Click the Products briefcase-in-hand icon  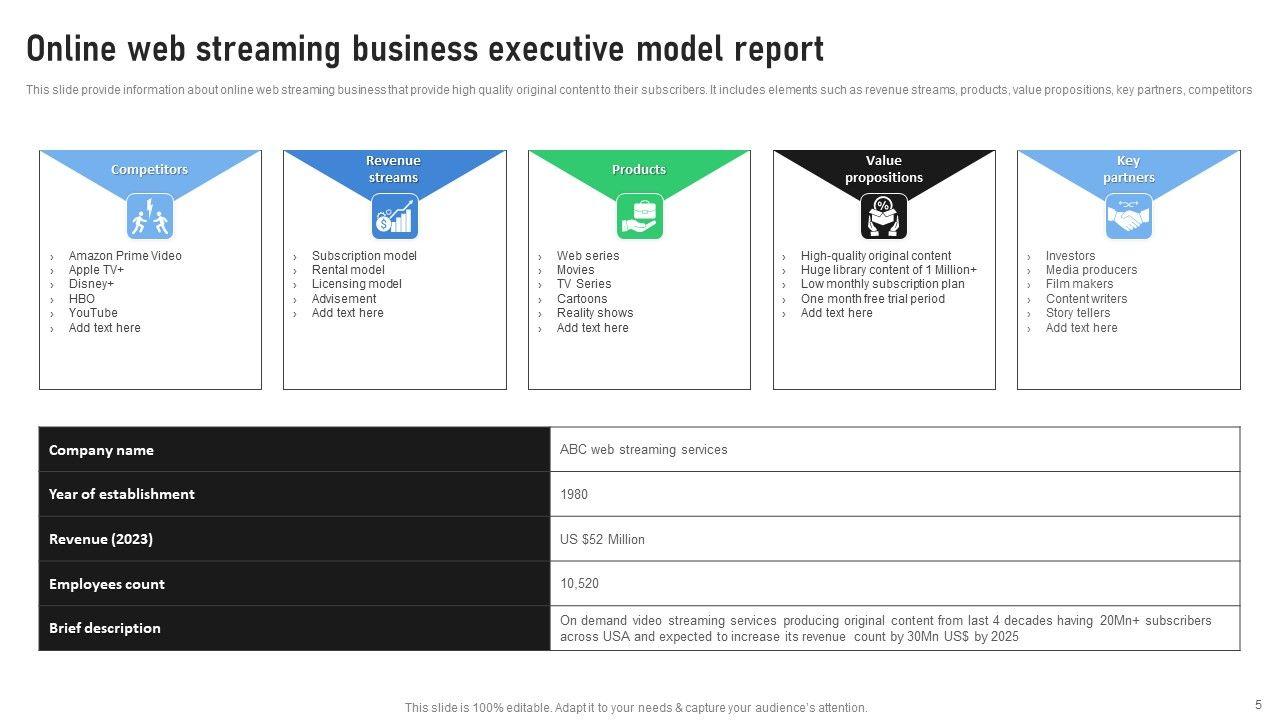(x=639, y=217)
